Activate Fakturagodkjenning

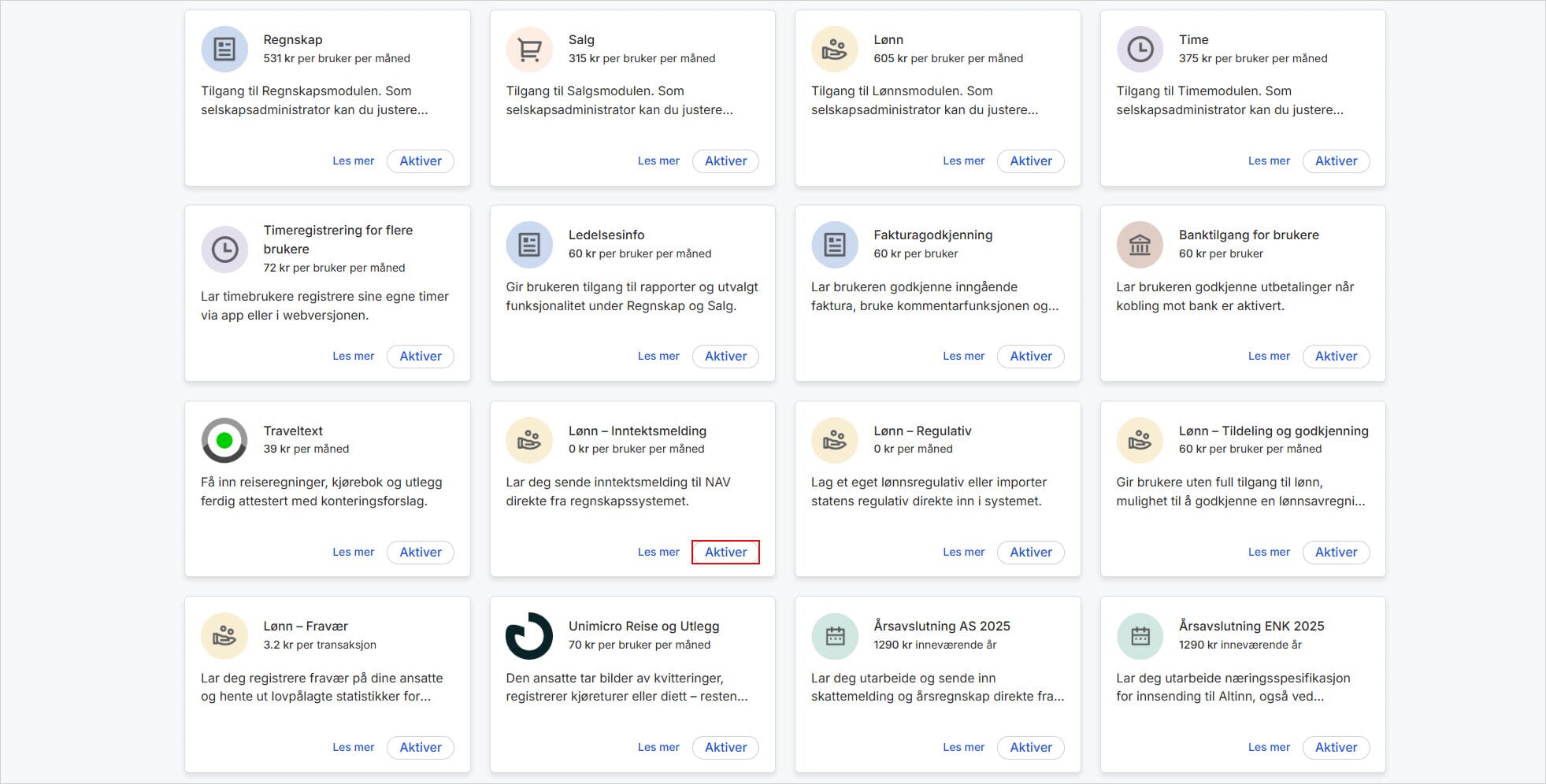click(x=1031, y=356)
